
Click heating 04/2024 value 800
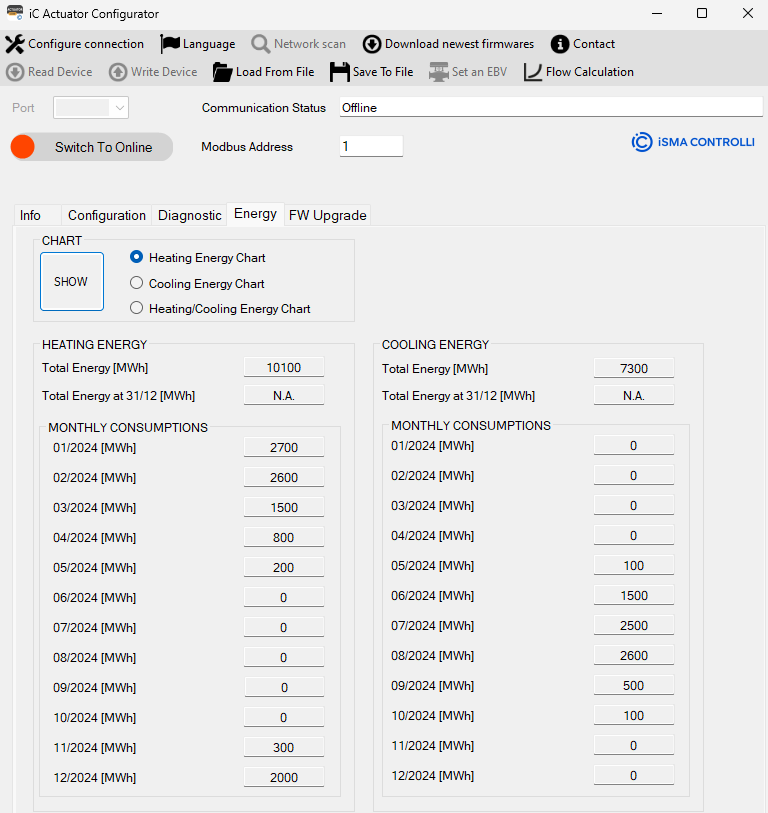tap(284, 537)
